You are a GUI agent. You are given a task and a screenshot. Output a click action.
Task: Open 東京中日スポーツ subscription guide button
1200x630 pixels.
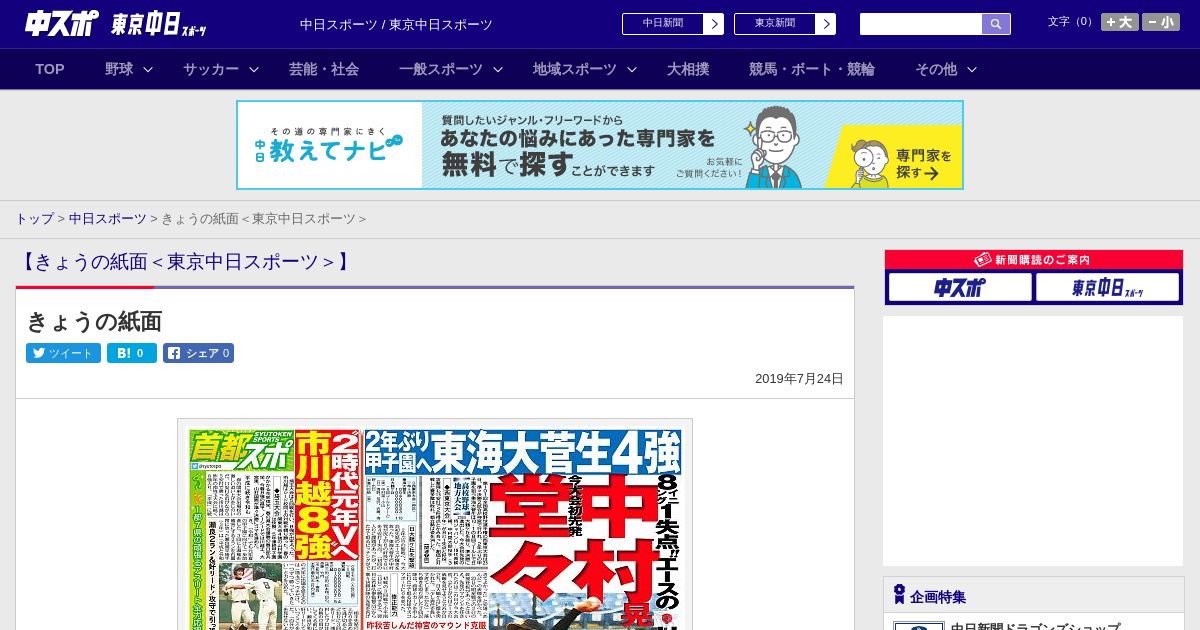coord(1108,288)
